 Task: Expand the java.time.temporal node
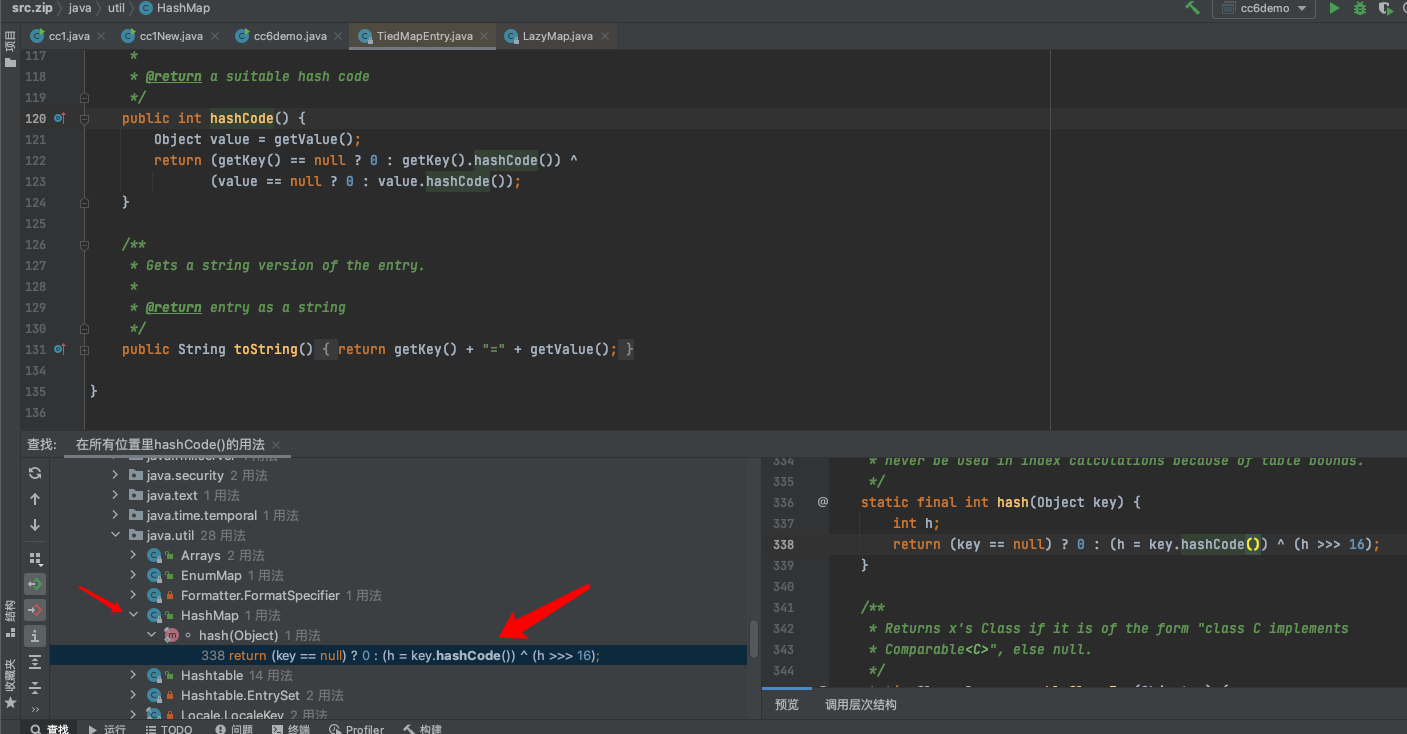(116, 515)
